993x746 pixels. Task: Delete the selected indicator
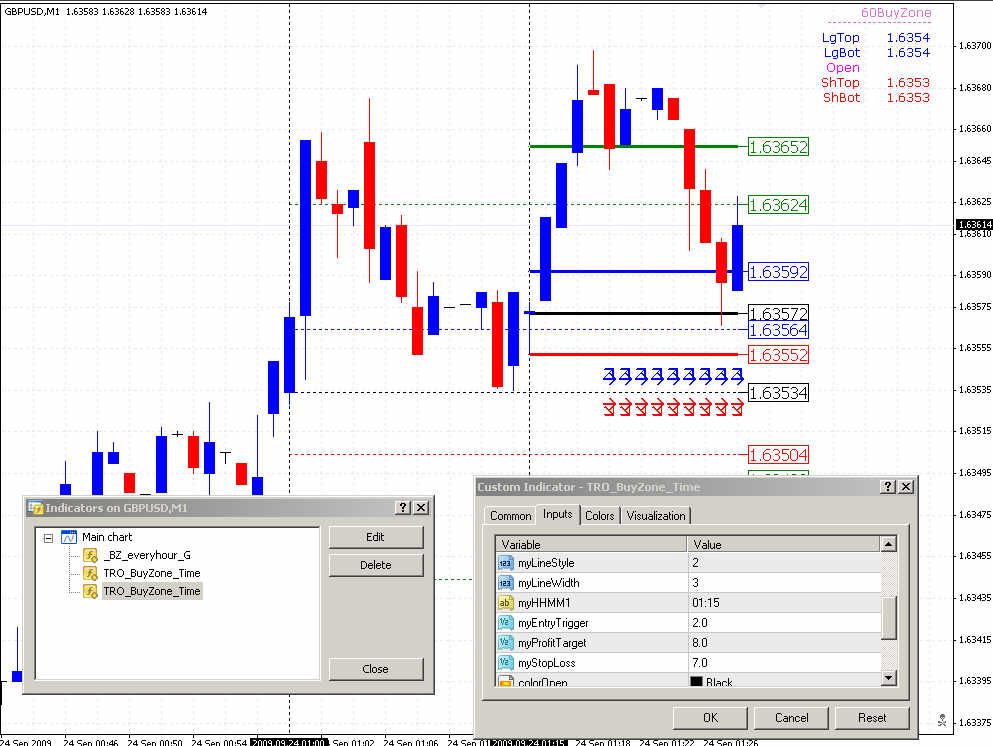pyautogui.click(x=375, y=565)
